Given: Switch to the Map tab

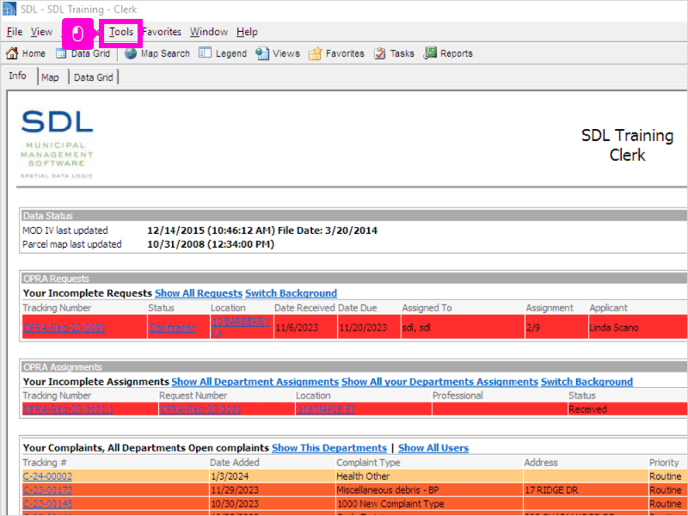Looking at the screenshot, I should coord(50,77).
